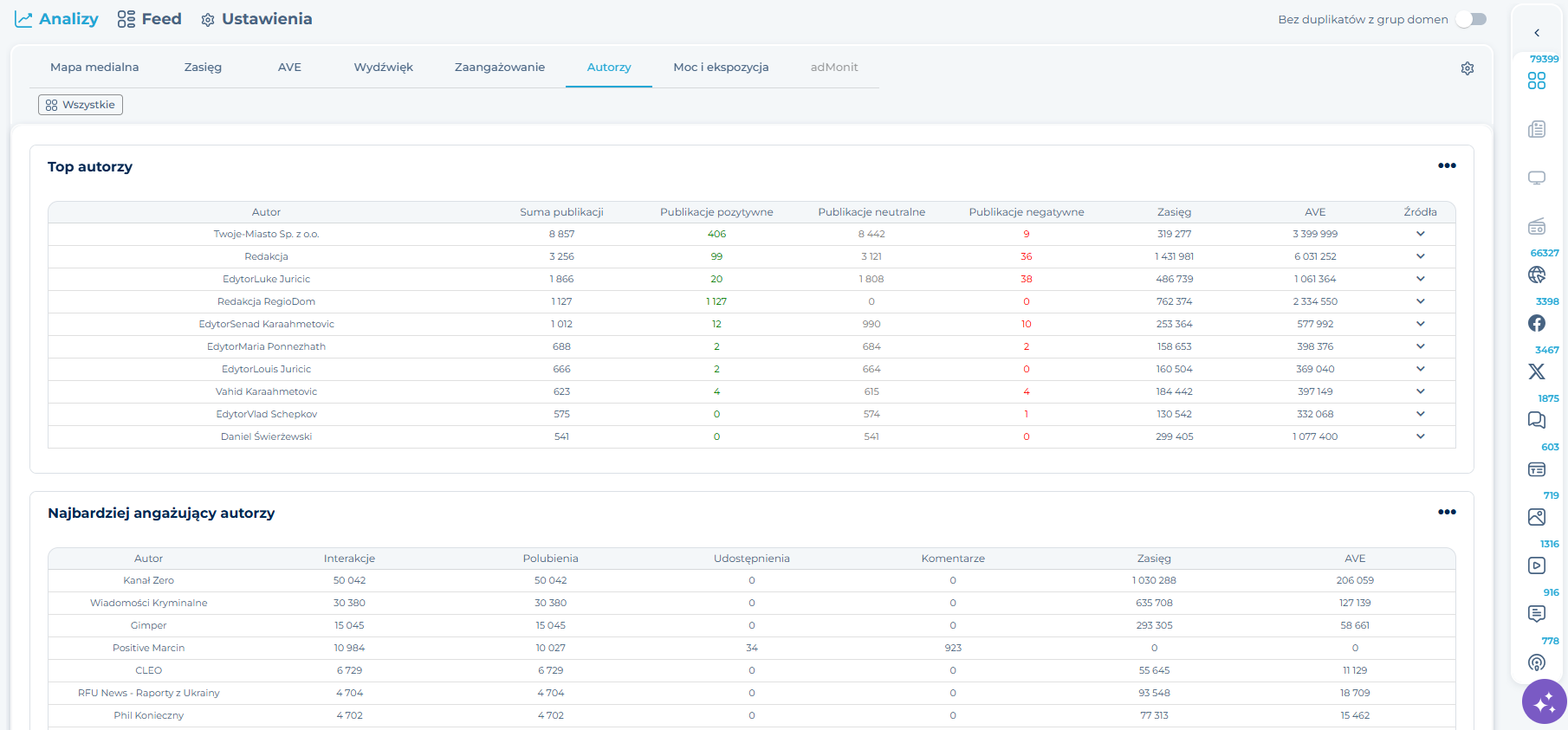
Task: Open the purple AI sparkle assistant button
Action: (1545, 701)
